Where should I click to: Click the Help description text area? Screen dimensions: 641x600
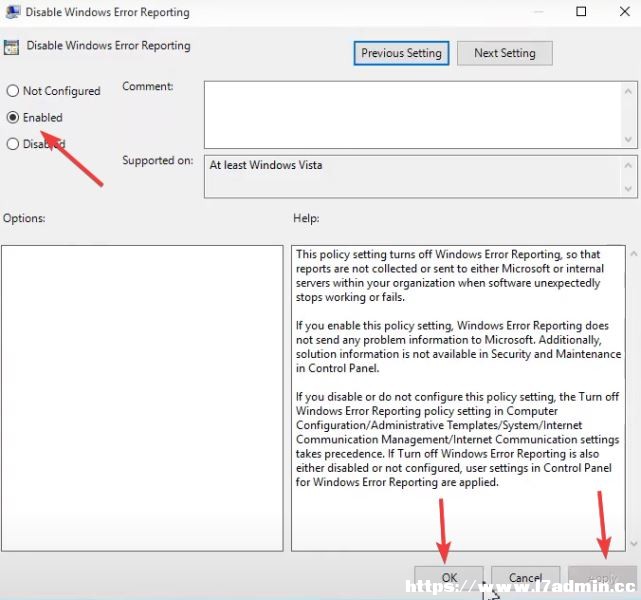pos(458,398)
